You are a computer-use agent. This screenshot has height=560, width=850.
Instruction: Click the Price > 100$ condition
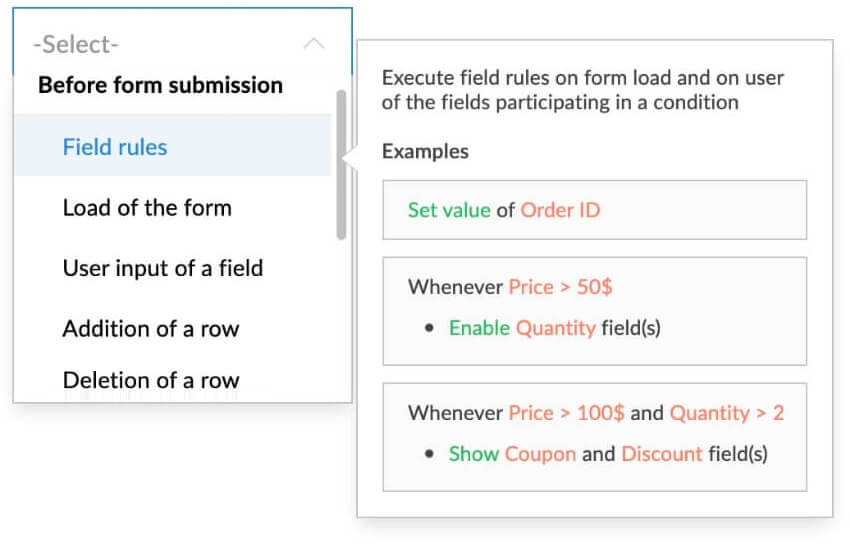(x=566, y=413)
